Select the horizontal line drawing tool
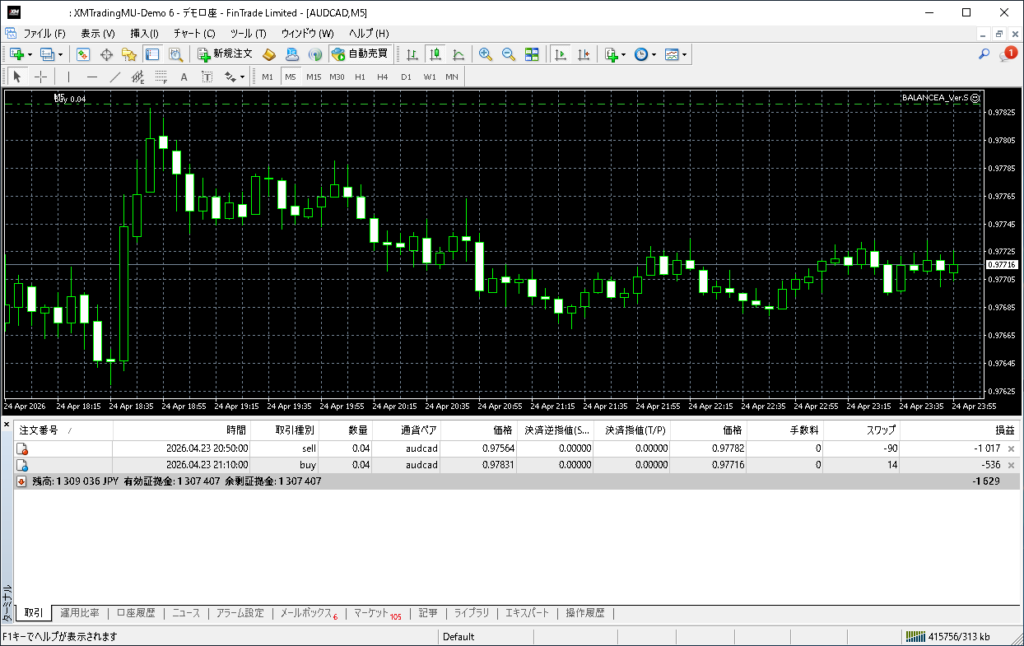This screenshot has height=646, width=1024. tap(92, 77)
